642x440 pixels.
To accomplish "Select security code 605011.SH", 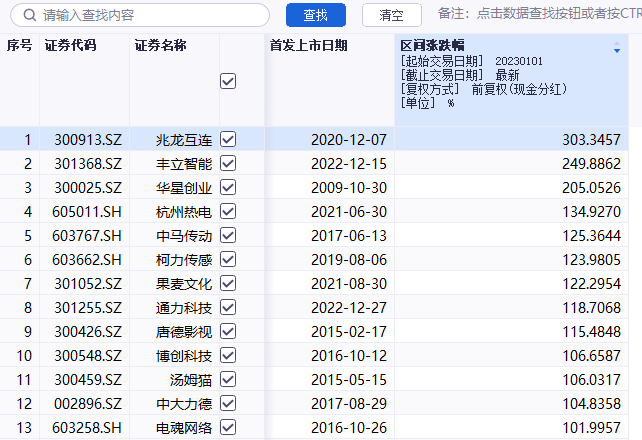I will click(87, 212).
